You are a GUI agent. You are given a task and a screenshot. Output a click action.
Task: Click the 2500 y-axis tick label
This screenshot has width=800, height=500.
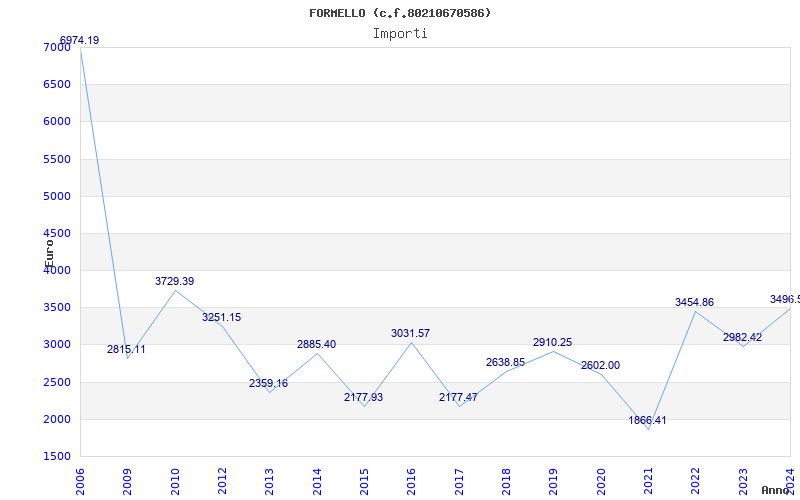[x=57, y=382]
